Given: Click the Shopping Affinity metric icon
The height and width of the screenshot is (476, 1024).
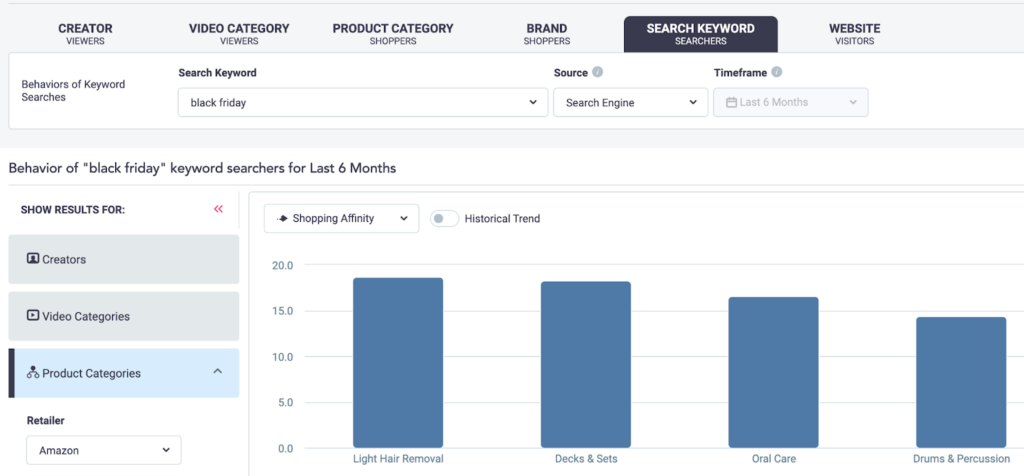Looking at the screenshot, I should pos(282,219).
